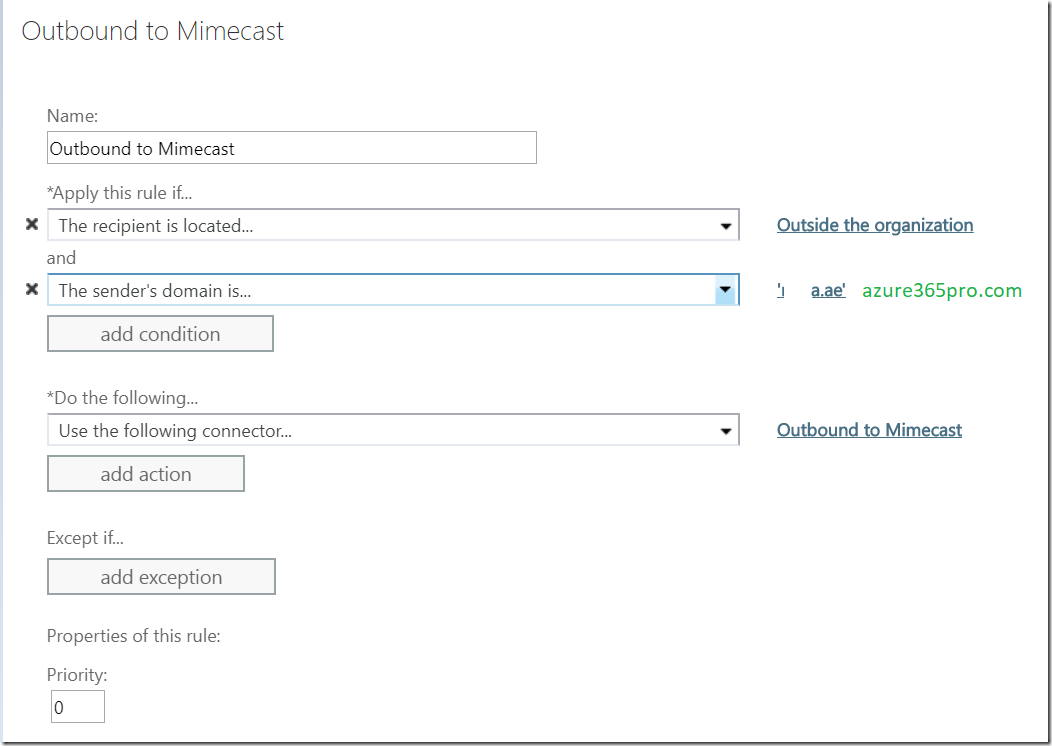
Task: Remove the sender's domain condition
Action: pos(32,289)
